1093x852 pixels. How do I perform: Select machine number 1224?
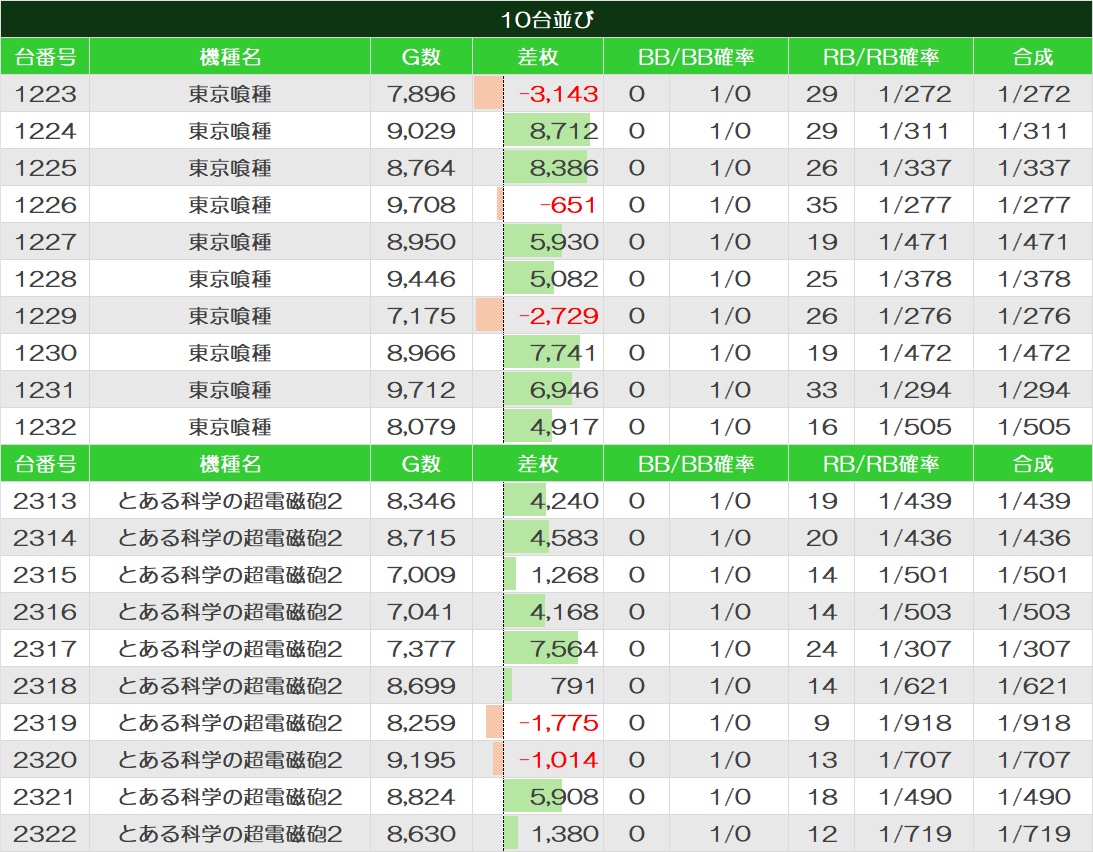coord(45,130)
